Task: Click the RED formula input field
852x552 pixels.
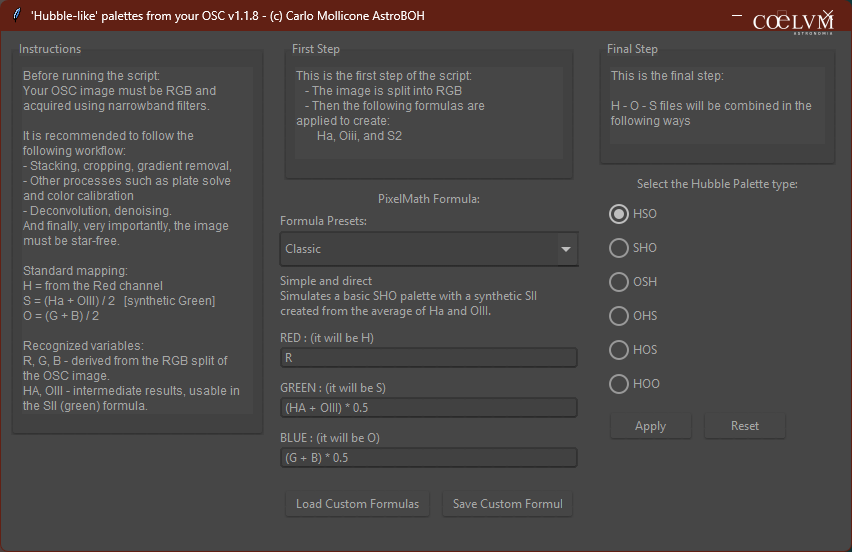Action: 428,357
